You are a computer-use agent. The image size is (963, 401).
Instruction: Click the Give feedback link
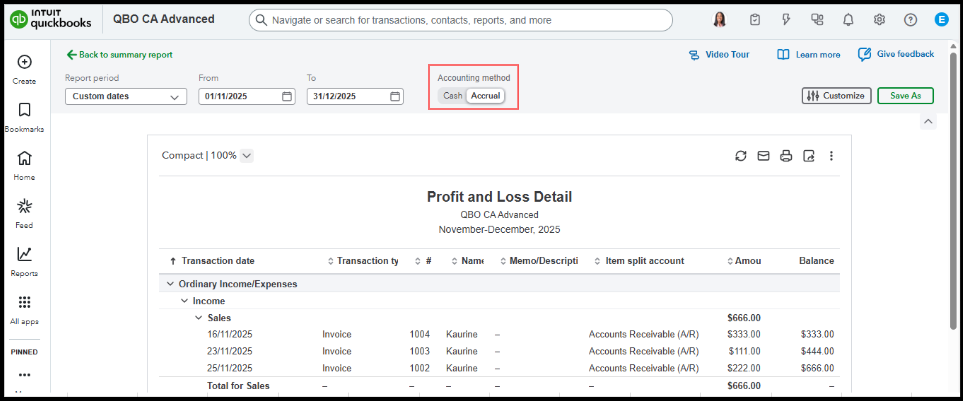(896, 55)
